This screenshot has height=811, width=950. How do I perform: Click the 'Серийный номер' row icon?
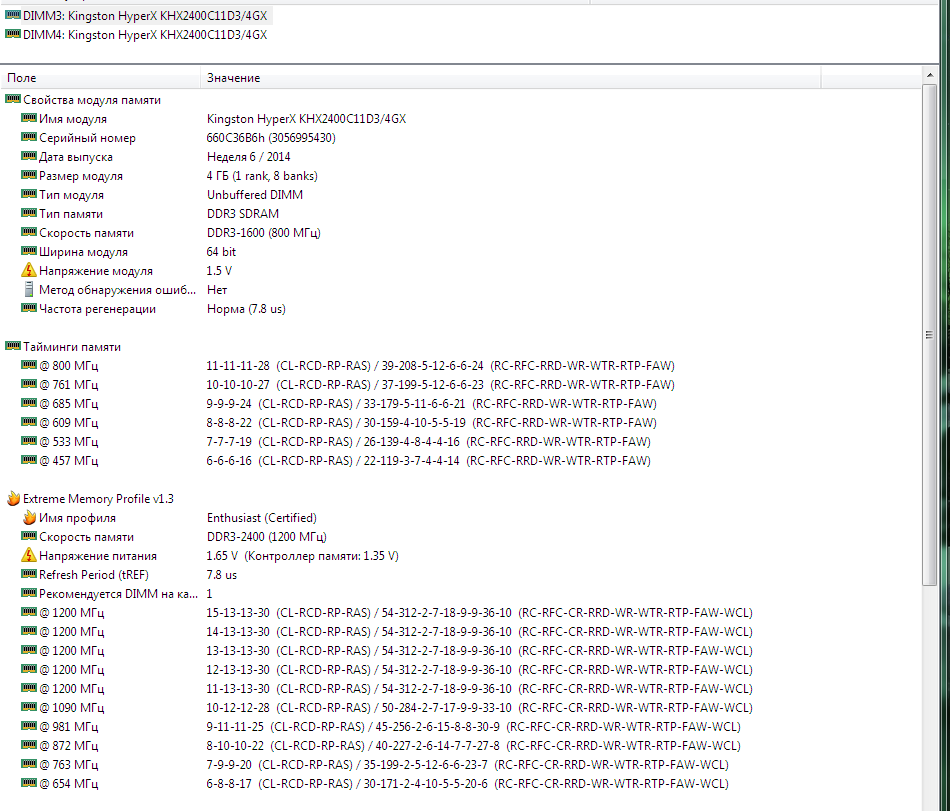(x=28, y=137)
